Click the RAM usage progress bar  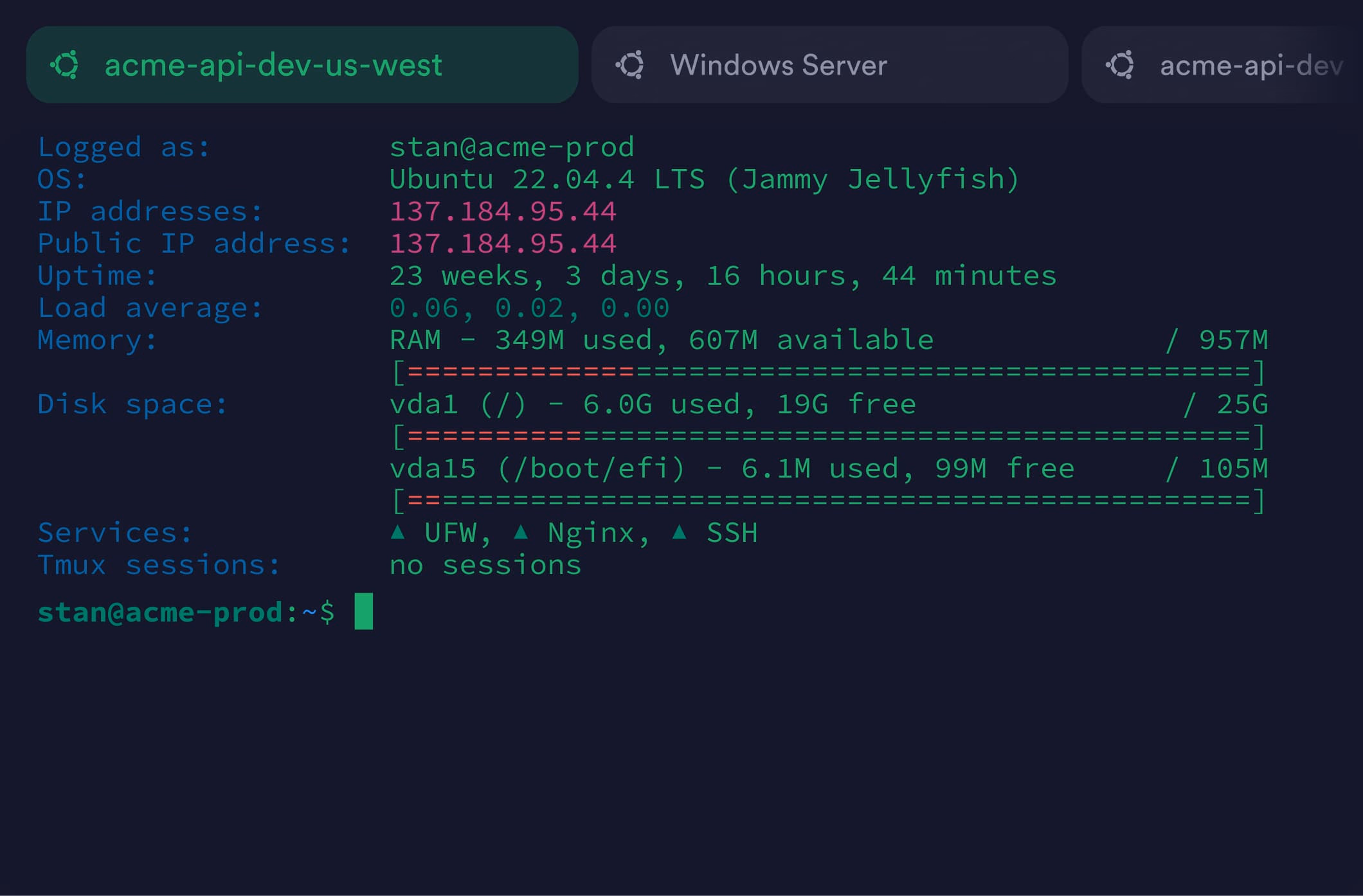pos(829,372)
